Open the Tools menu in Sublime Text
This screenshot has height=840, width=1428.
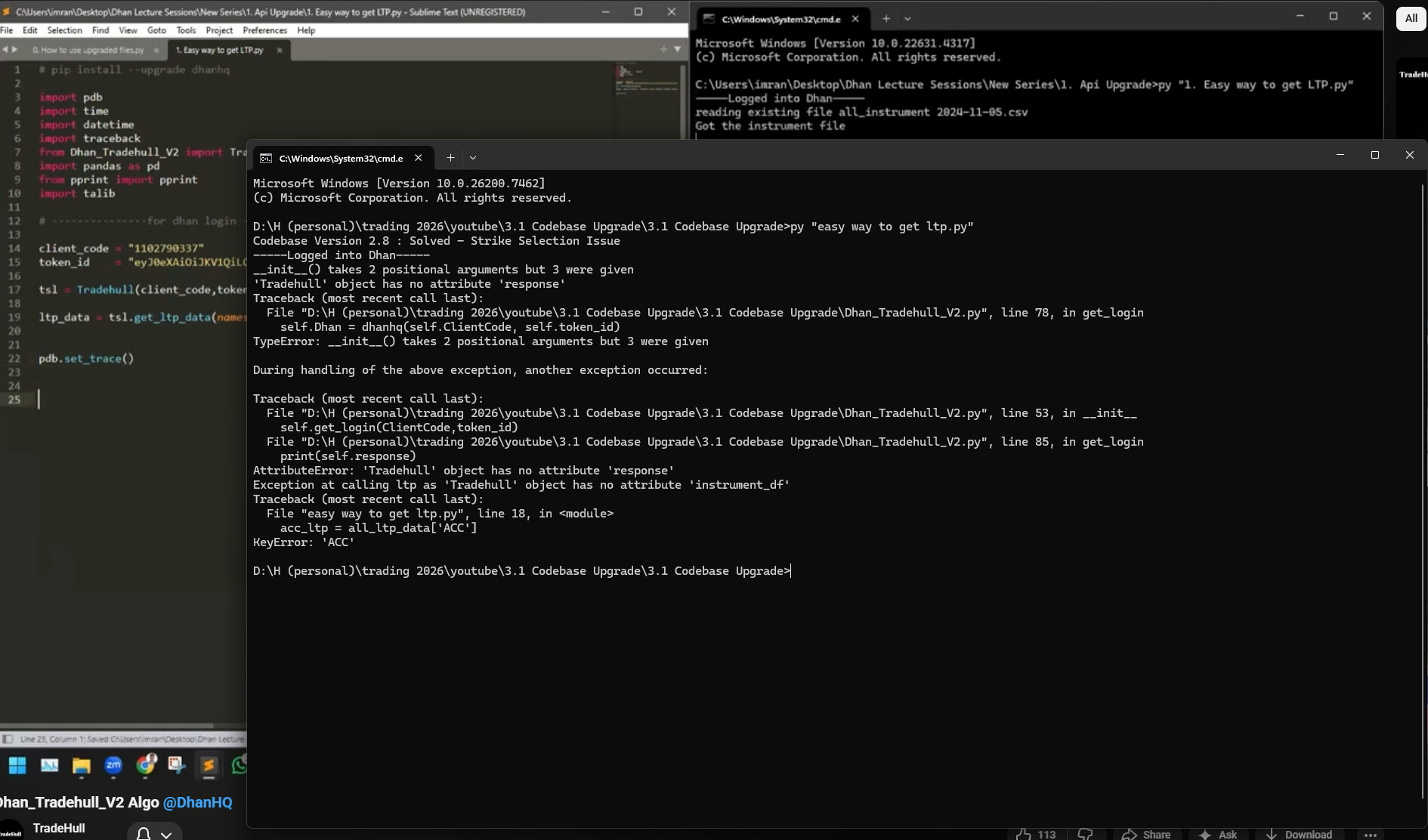(x=186, y=30)
